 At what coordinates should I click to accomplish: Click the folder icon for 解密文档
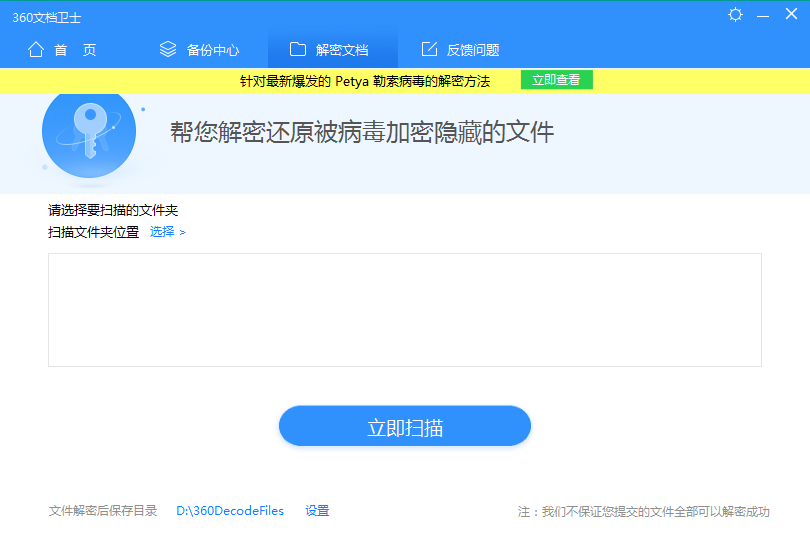(x=297, y=50)
